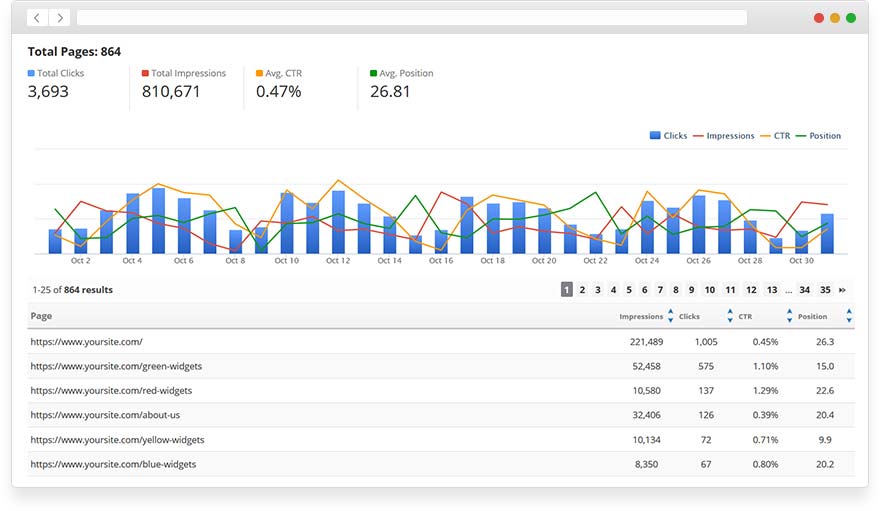The width and height of the screenshot is (880, 511).
Task: Hide the CTR line via legend
Action: tap(775, 136)
